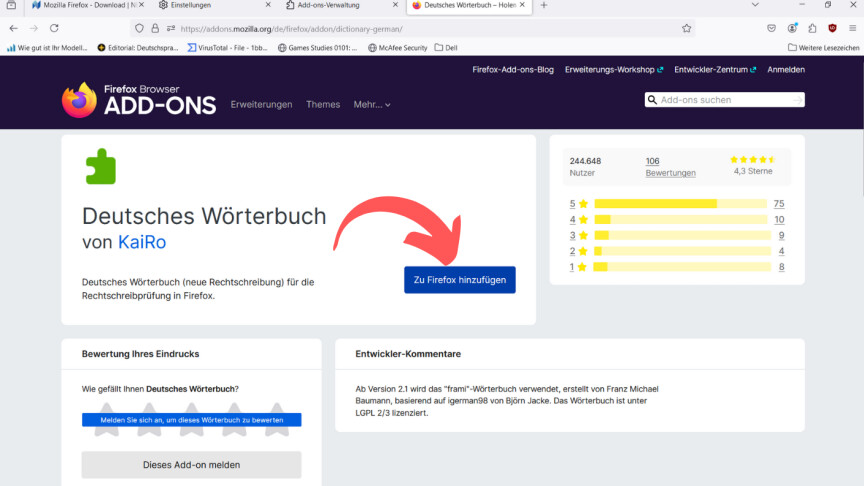Open Weitere Lesezeichen folder
864x486 pixels.
point(823,48)
